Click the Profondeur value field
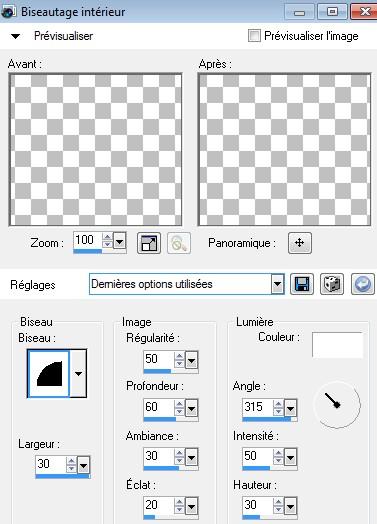 coord(158,407)
